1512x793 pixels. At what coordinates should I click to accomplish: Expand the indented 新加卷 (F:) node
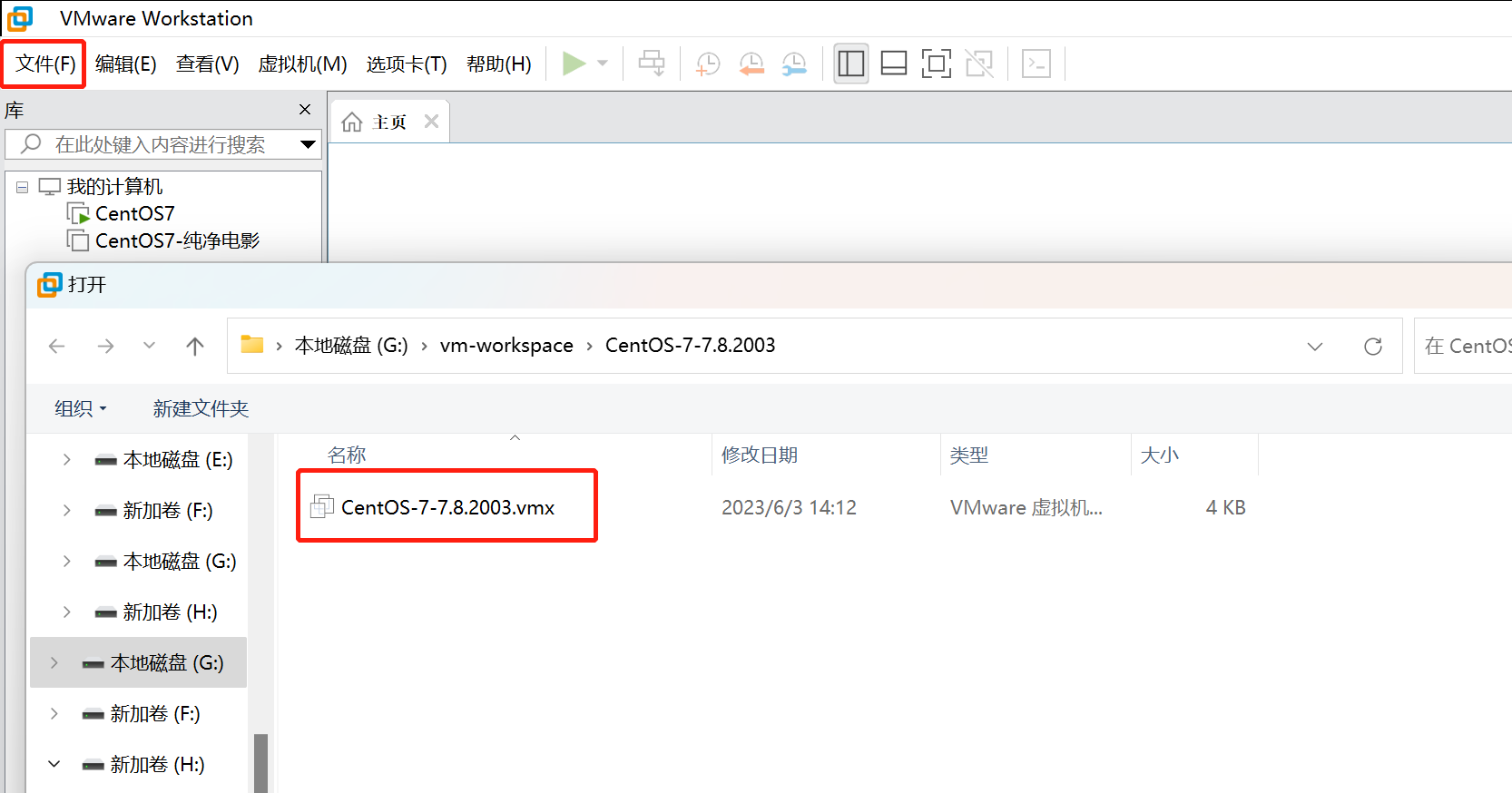click(x=66, y=511)
